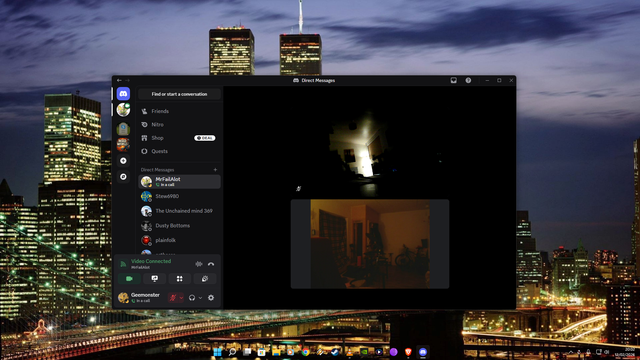The width and height of the screenshot is (640, 360).
Task: Focus the Find or start a conversation field
Action: (180, 94)
